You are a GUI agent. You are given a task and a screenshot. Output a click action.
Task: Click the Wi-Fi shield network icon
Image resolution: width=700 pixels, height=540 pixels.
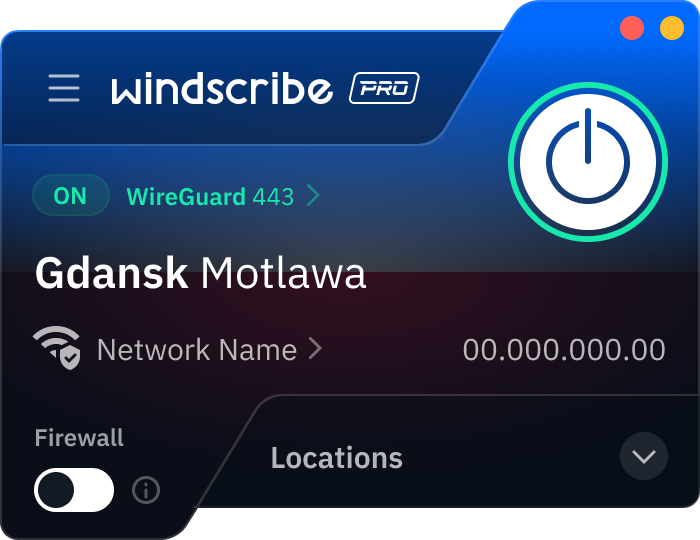57,348
